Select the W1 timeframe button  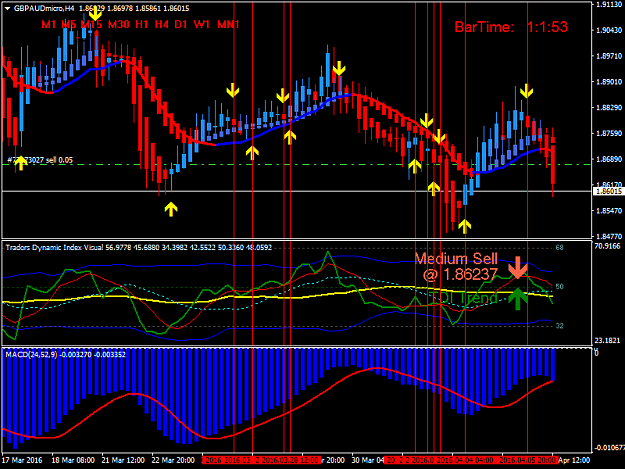[202, 25]
